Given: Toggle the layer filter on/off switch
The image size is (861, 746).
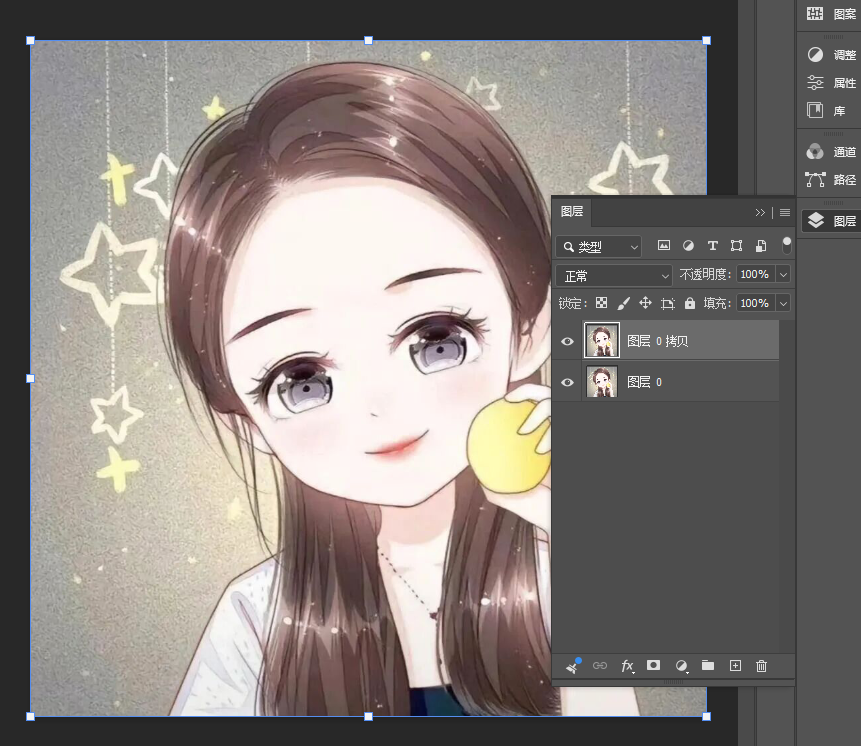Looking at the screenshot, I should (x=786, y=246).
